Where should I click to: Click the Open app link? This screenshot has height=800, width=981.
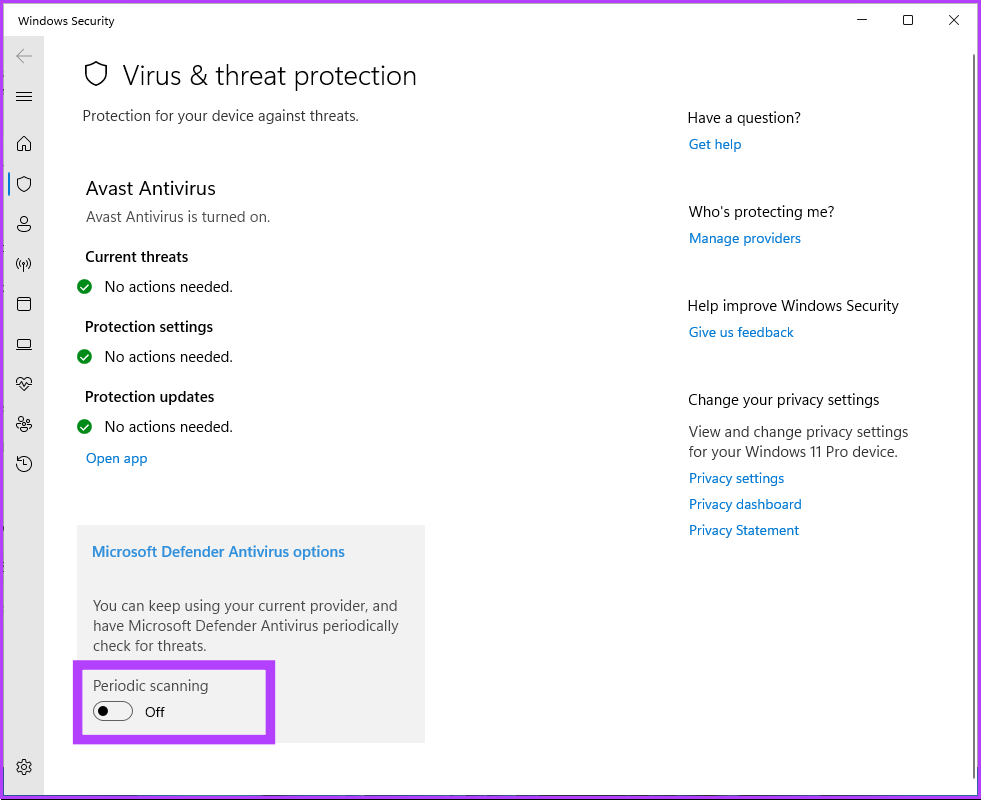coord(116,458)
